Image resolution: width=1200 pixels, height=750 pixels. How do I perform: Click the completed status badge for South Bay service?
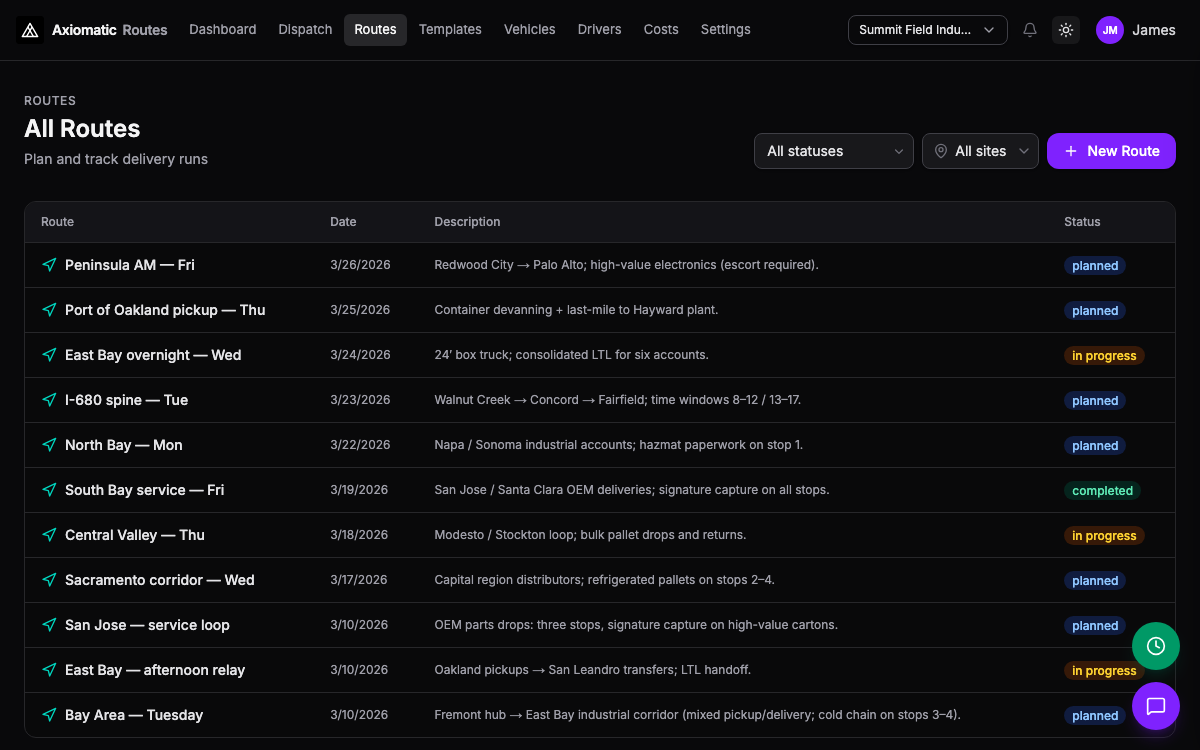(x=1102, y=491)
